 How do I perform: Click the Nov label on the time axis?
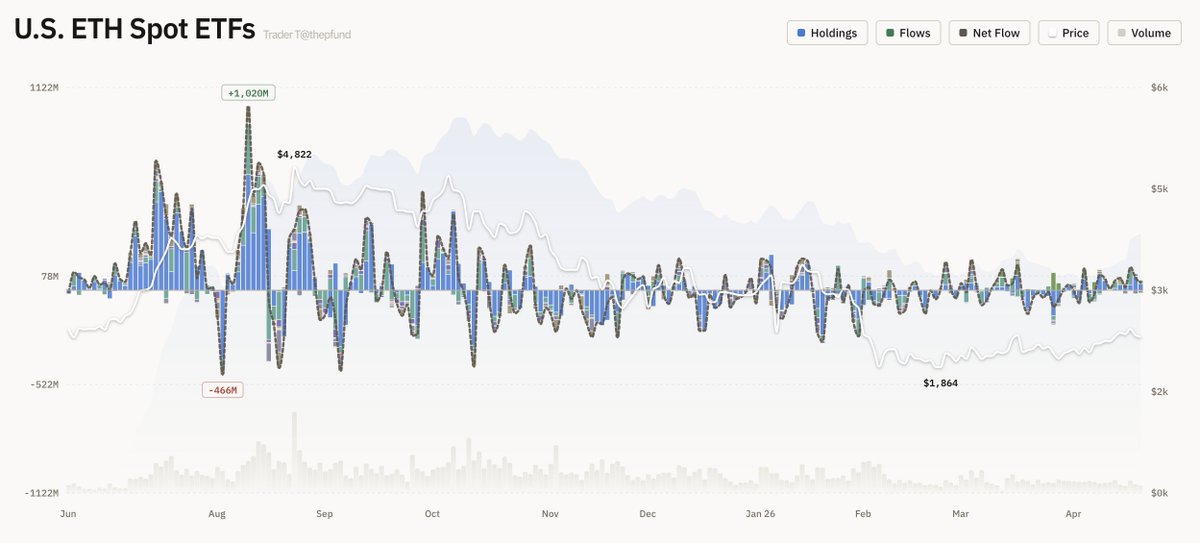point(550,514)
